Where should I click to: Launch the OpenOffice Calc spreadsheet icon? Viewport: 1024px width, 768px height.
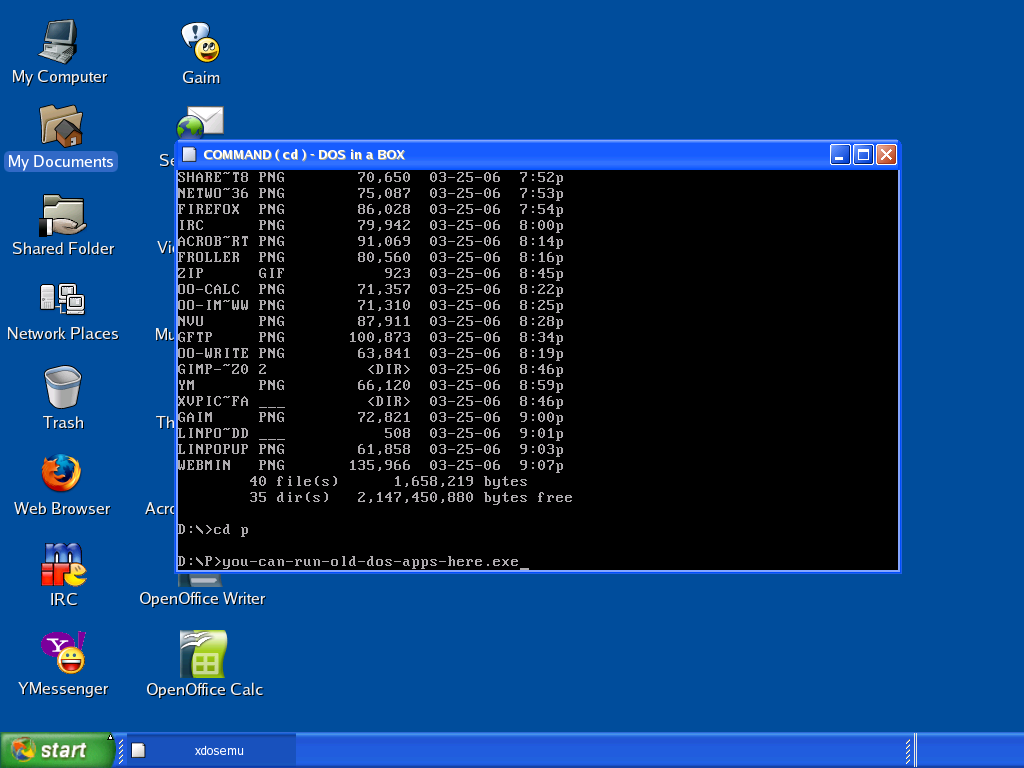tap(204, 654)
